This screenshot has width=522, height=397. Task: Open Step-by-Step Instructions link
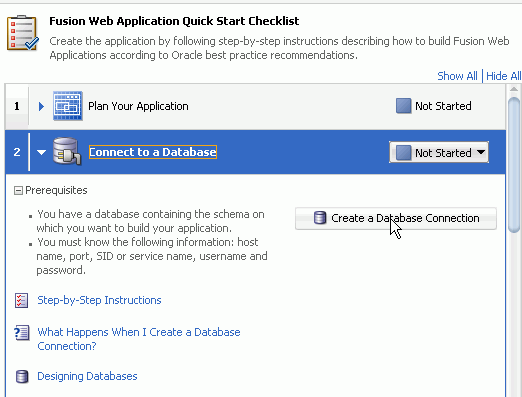[99, 300]
